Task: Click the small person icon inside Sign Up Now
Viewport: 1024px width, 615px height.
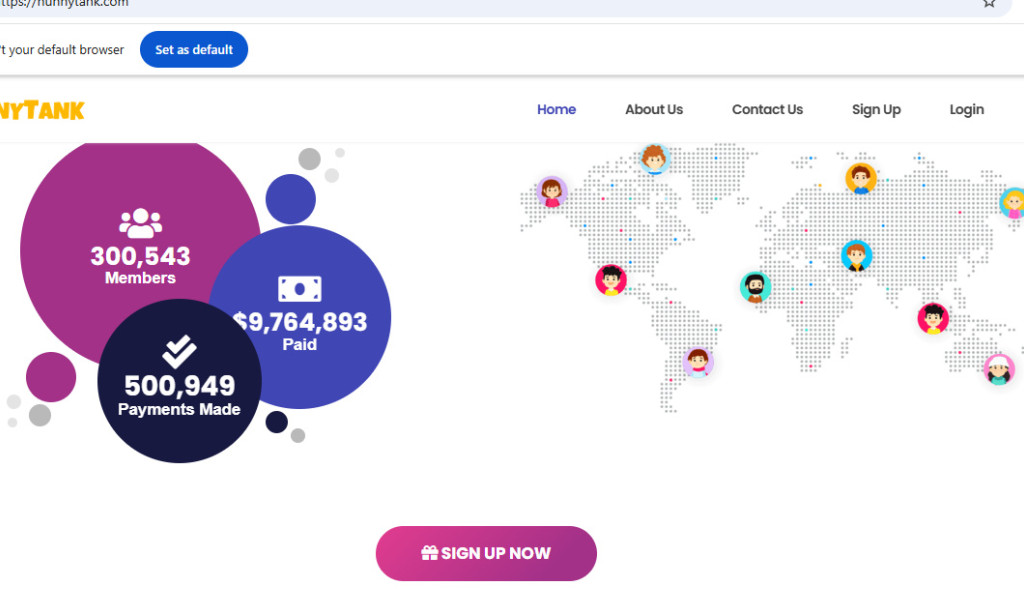Action: 428,552
